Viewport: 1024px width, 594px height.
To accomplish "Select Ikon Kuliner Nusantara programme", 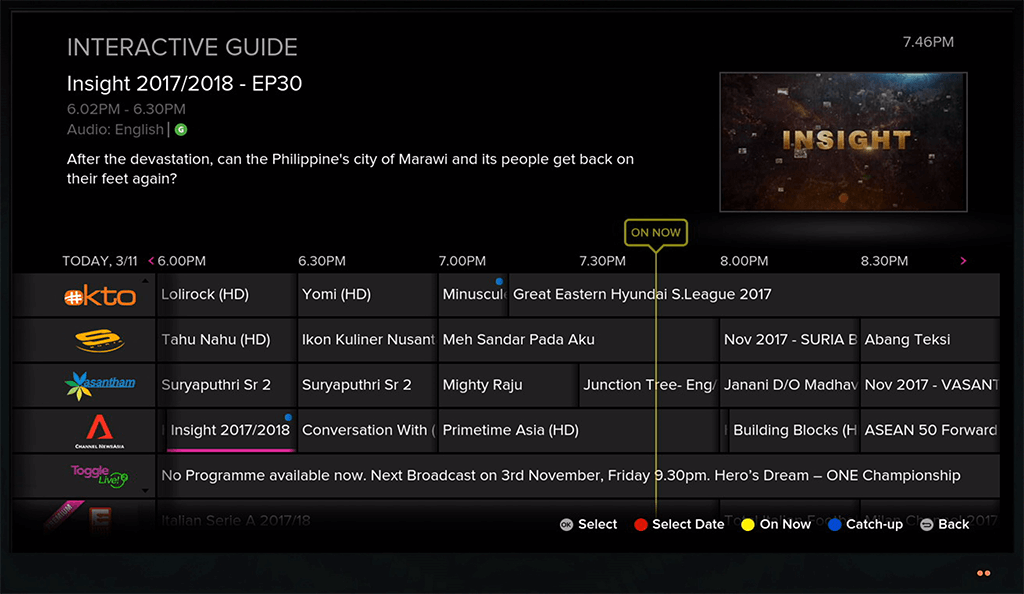I will pyautogui.click(x=367, y=339).
